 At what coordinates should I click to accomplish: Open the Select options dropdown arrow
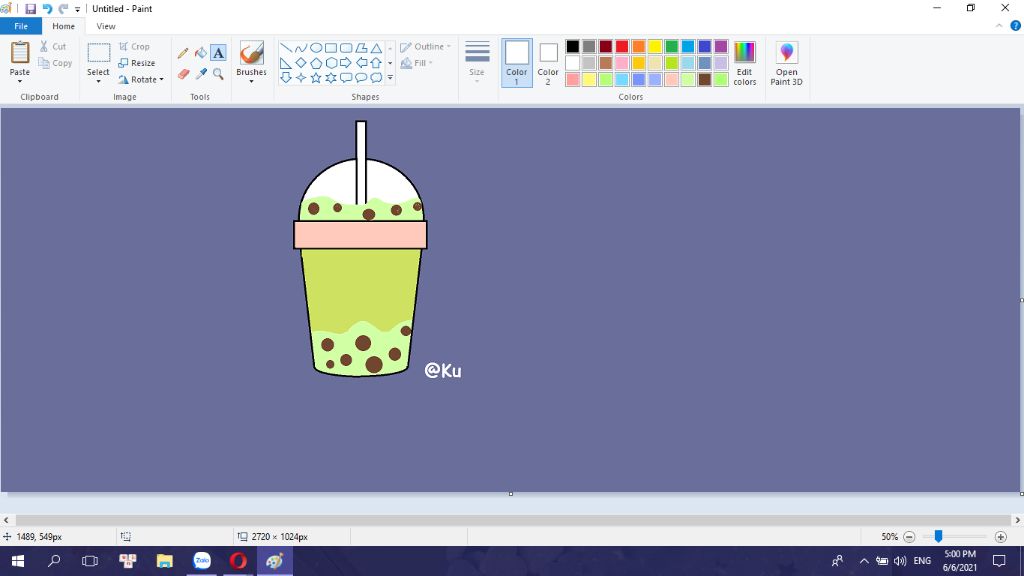click(x=99, y=81)
